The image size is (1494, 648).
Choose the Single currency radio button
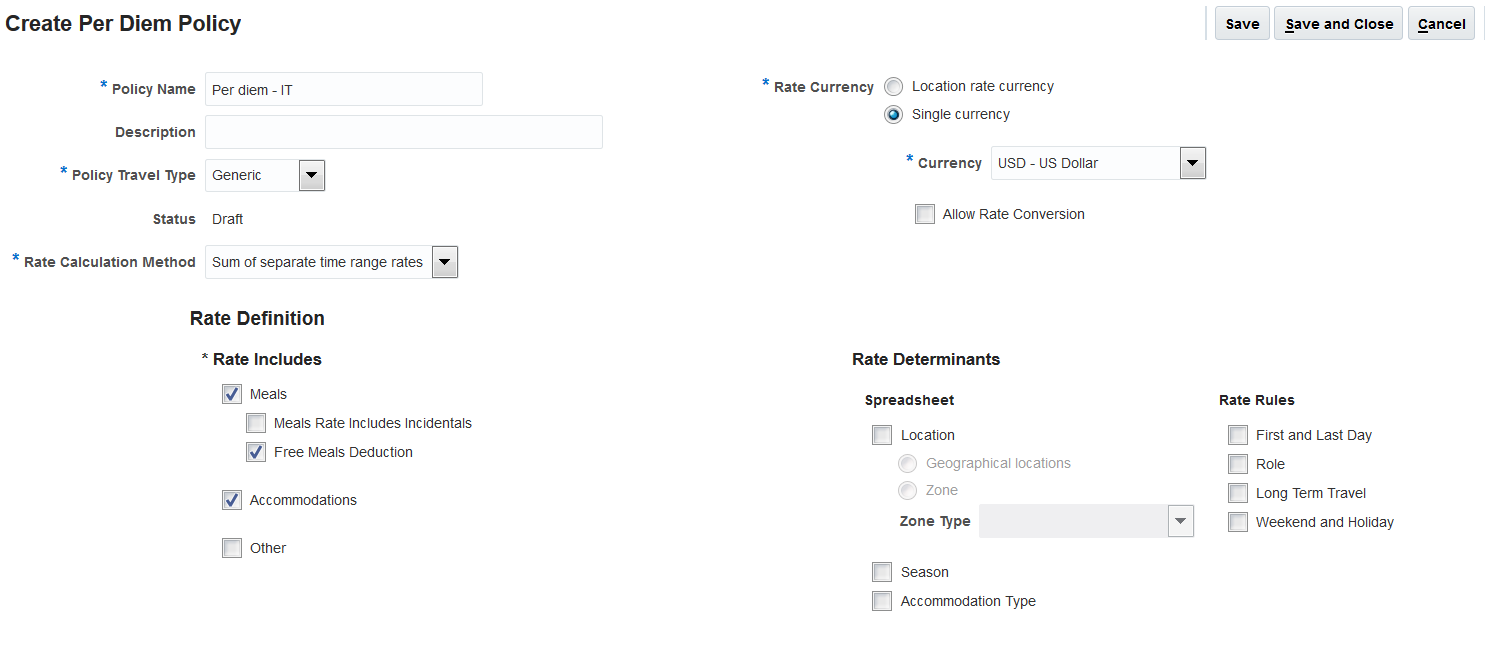[894, 115]
